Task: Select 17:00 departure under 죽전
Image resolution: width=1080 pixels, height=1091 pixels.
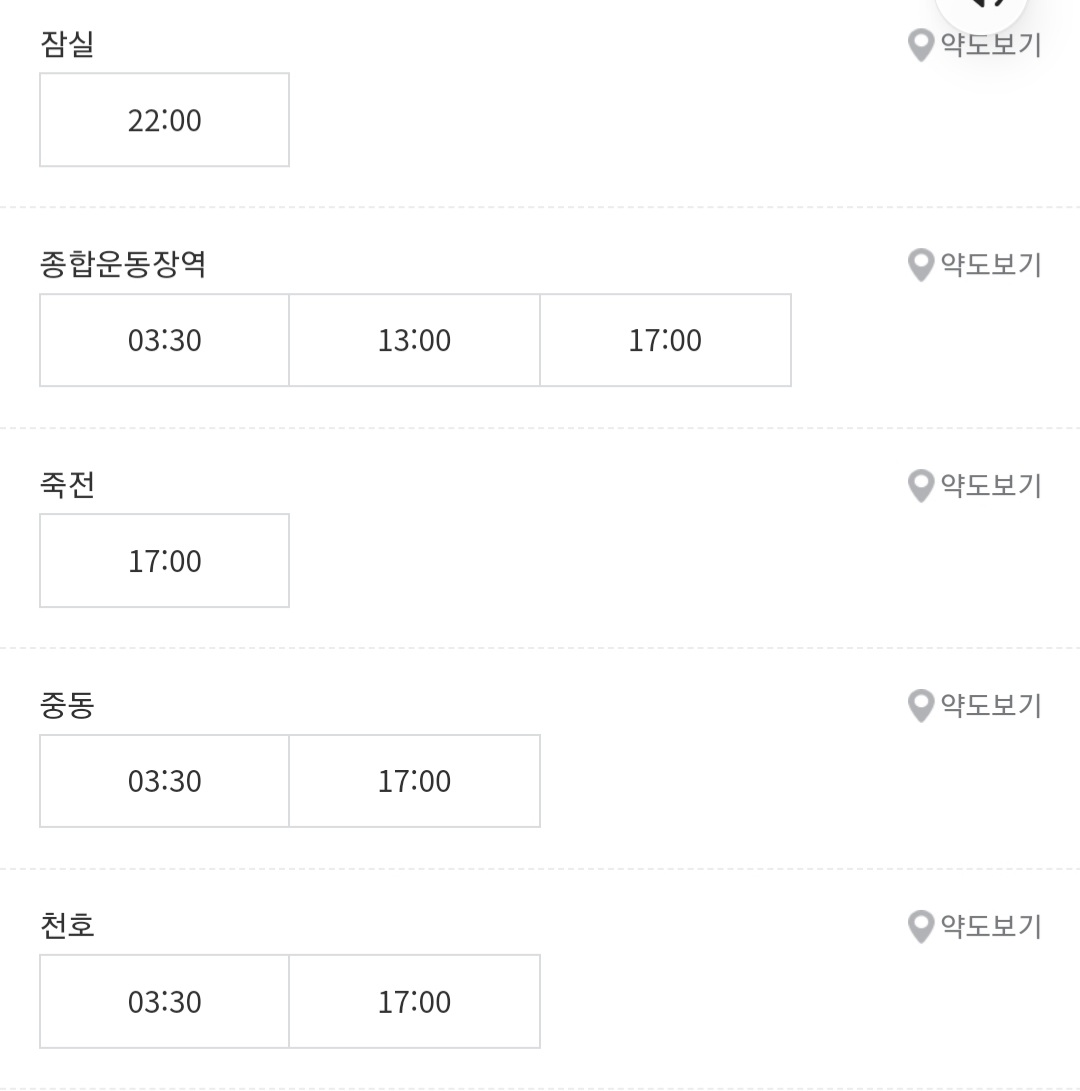Action: [164, 561]
